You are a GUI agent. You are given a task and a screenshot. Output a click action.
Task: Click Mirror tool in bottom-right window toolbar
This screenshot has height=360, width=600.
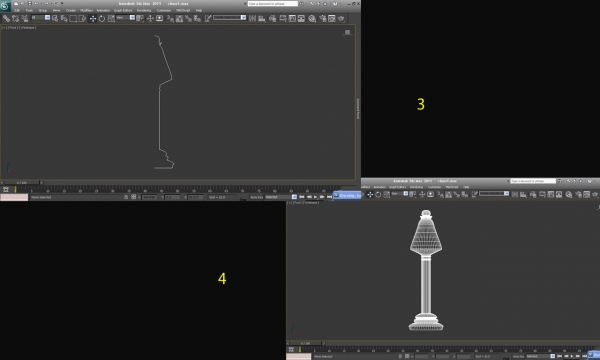click(515, 194)
